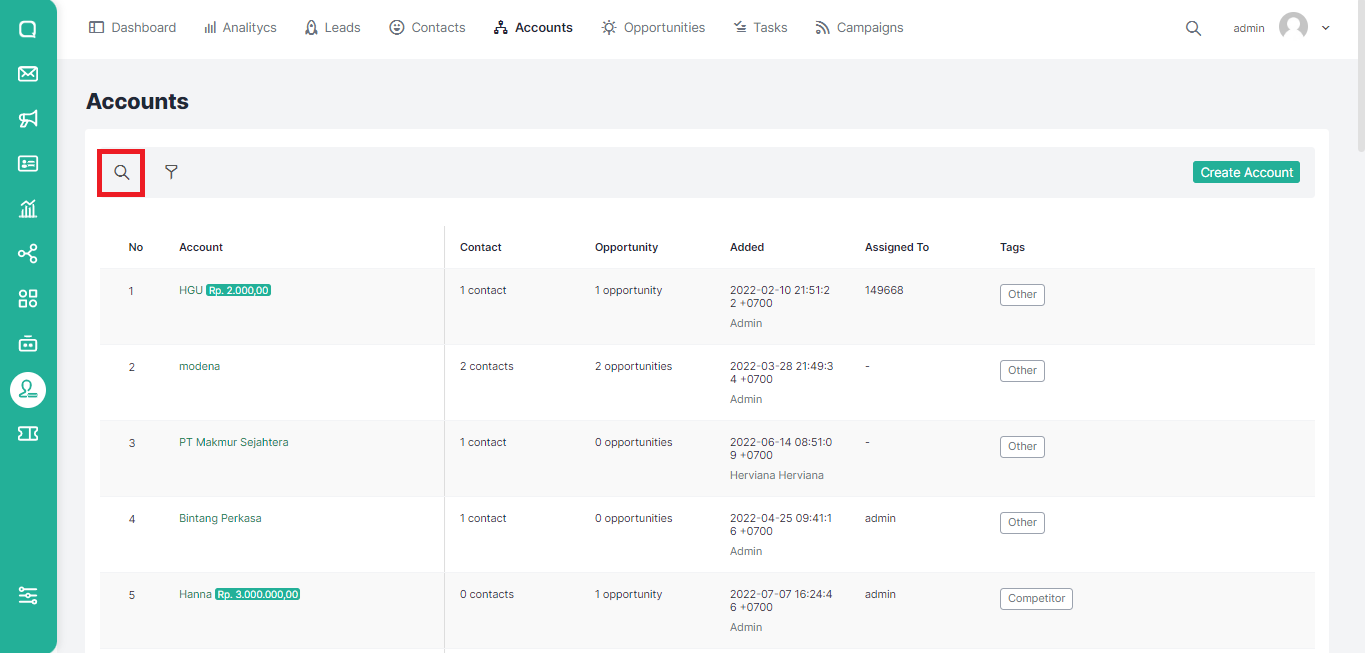Screen dimensions: 1365x653
Task: Open the share nodes integration sidebar icon
Action: tap(28, 254)
